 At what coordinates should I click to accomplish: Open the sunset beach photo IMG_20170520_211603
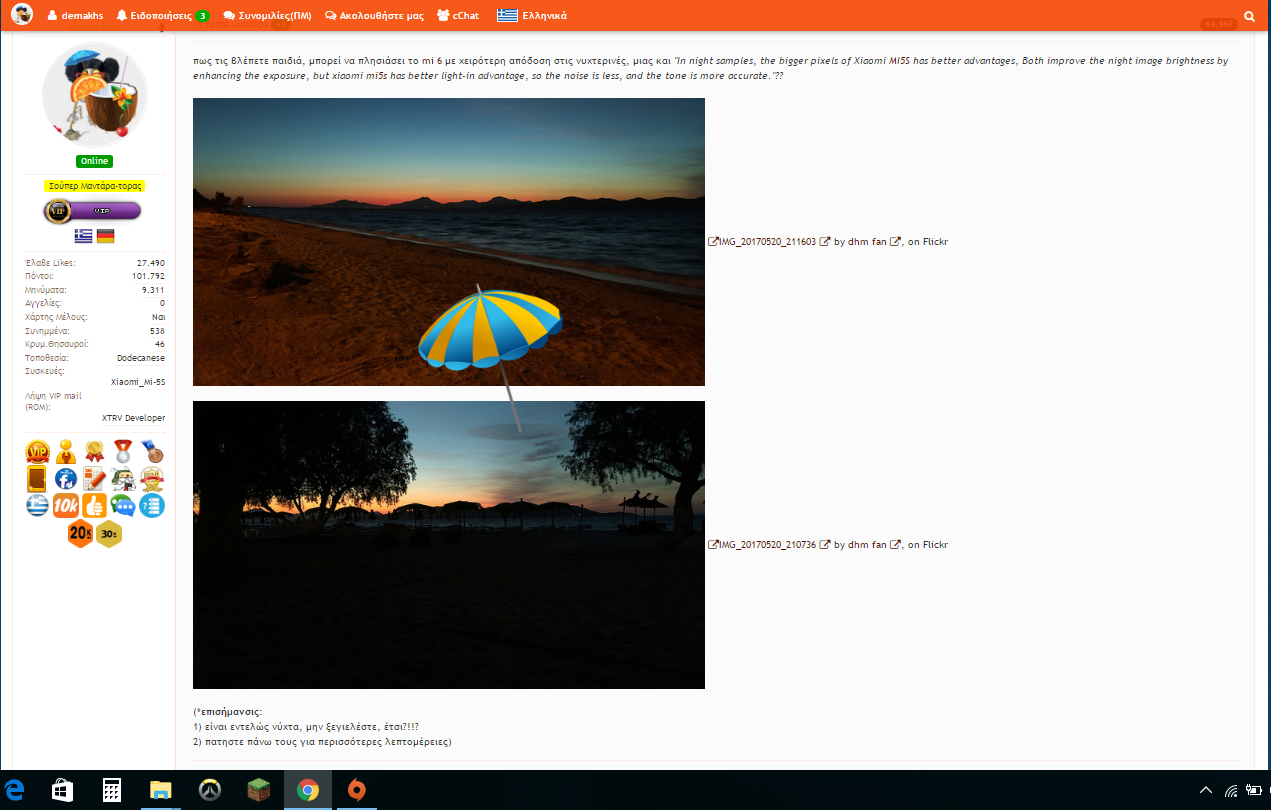point(448,241)
